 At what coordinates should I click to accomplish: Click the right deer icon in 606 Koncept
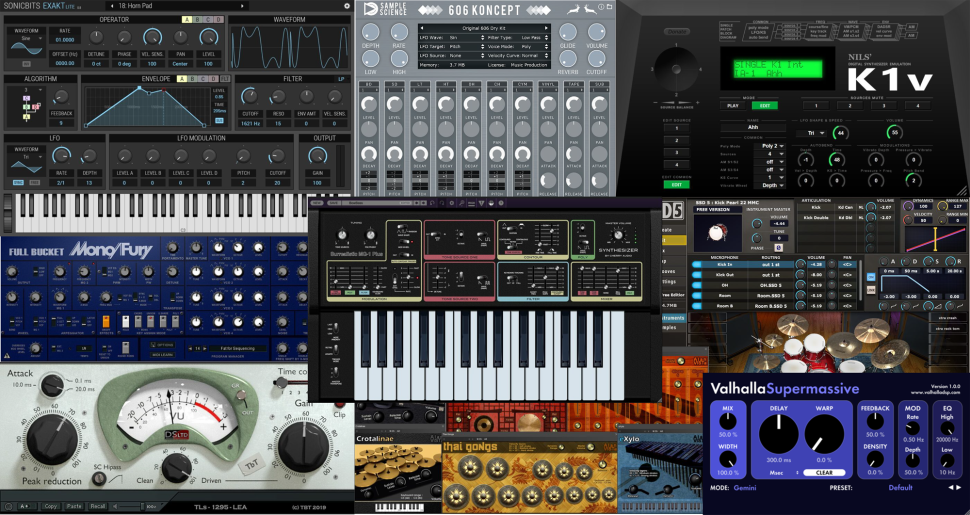coord(591,11)
